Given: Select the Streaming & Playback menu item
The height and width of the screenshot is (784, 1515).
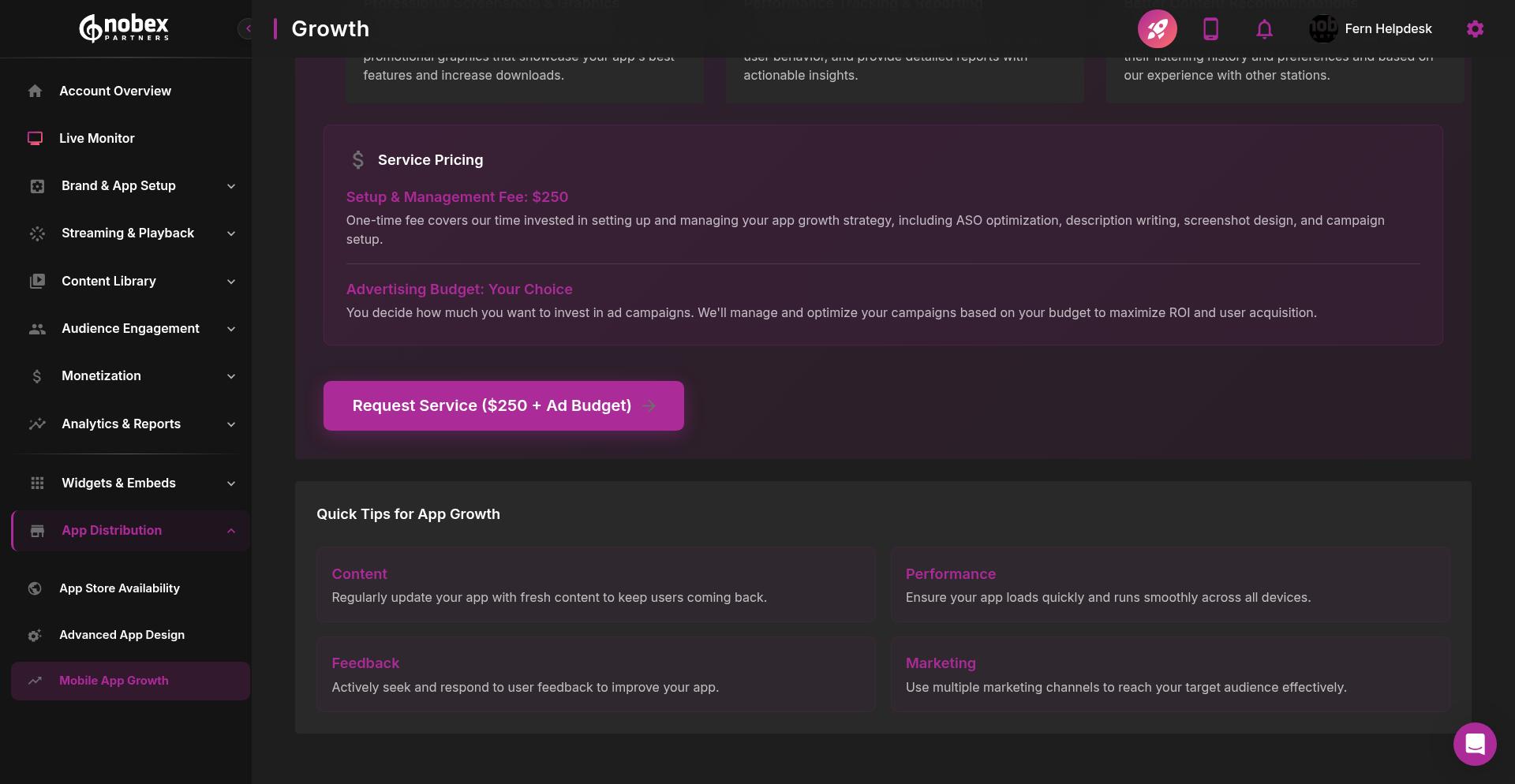Looking at the screenshot, I should (x=127, y=233).
